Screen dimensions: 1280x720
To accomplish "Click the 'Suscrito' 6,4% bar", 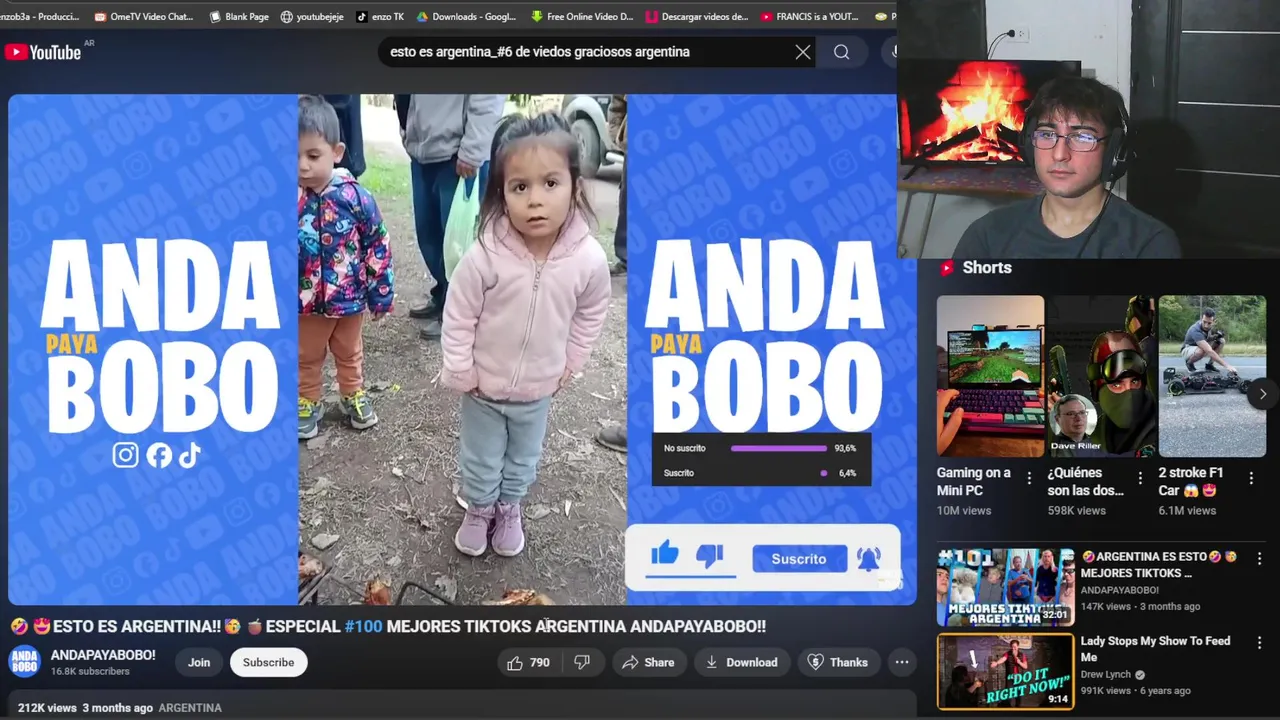I will pyautogui.click(x=824, y=473).
